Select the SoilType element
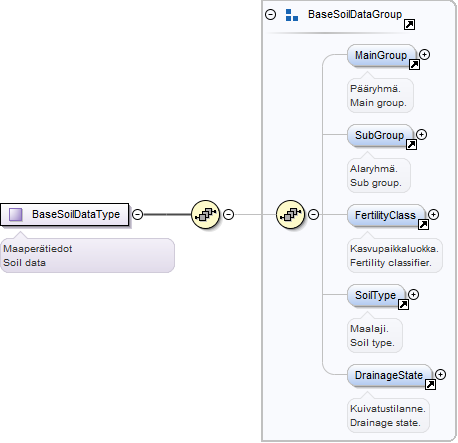The height and width of the screenshot is (443, 458). pyautogui.click(x=376, y=295)
